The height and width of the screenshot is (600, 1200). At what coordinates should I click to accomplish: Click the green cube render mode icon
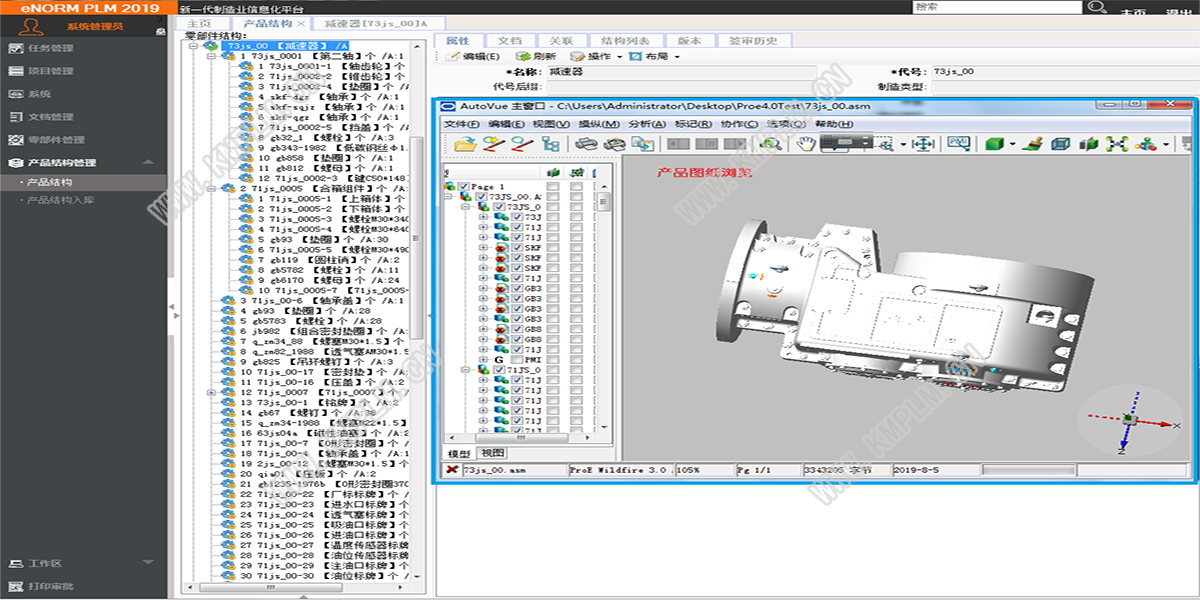pyautogui.click(x=994, y=144)
